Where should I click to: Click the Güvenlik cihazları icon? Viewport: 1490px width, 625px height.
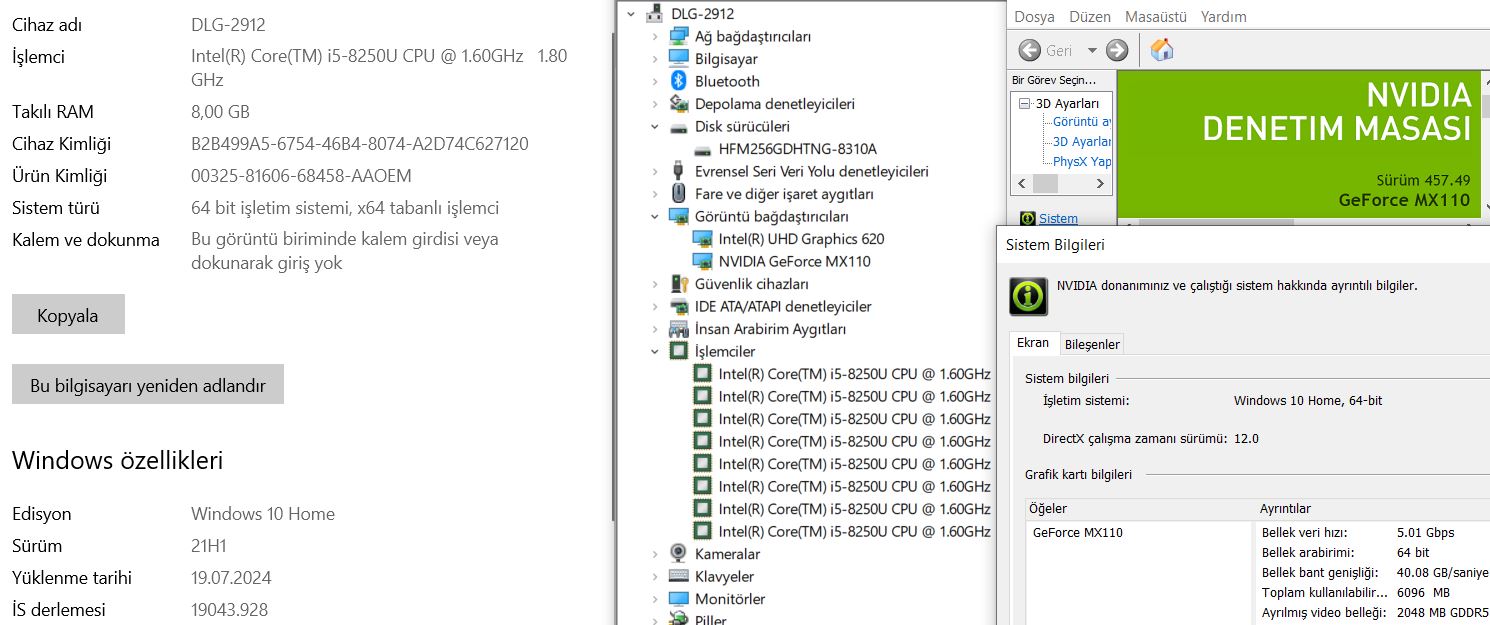click(x=679, y=284)
